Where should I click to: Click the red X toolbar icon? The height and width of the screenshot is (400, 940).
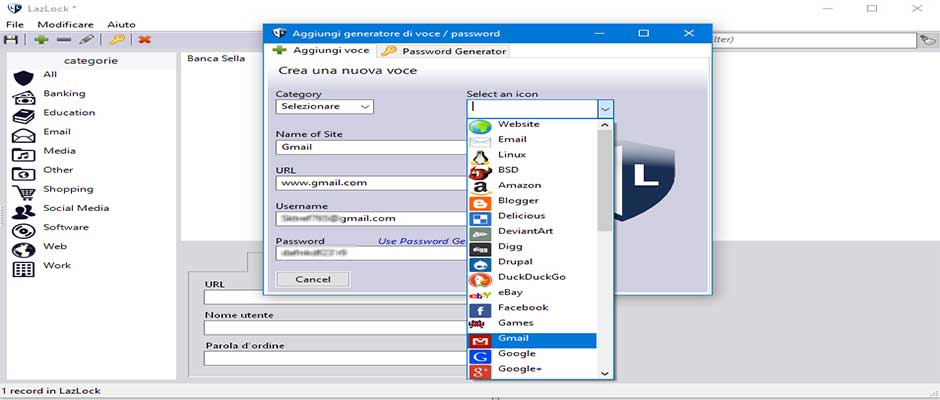click(x=144, y=40)
